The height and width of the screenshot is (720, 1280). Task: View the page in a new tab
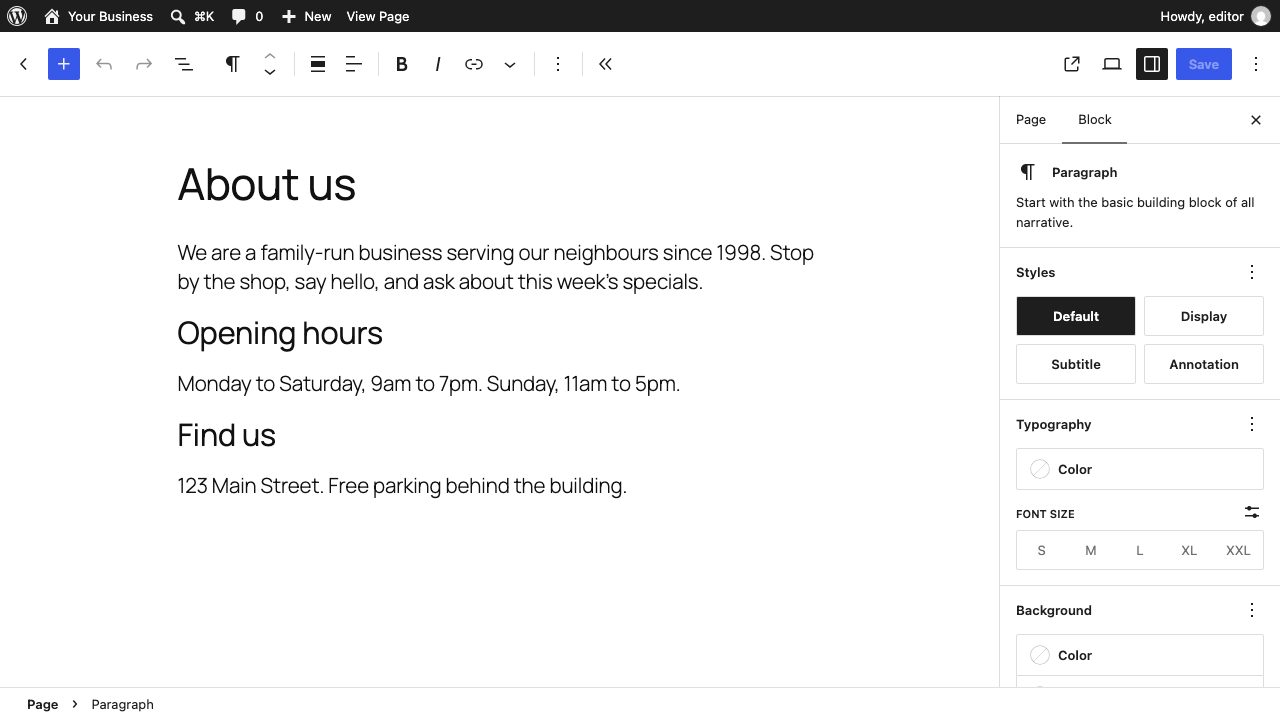[x=1072, y=64]
